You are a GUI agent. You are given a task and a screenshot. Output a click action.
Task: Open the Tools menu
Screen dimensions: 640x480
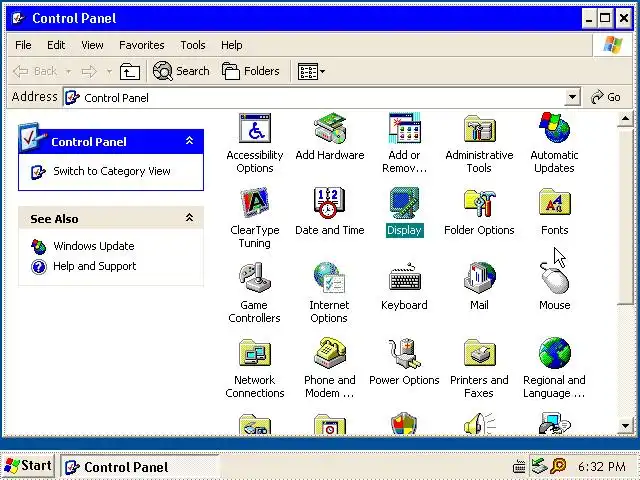click(x=193, y=45)
